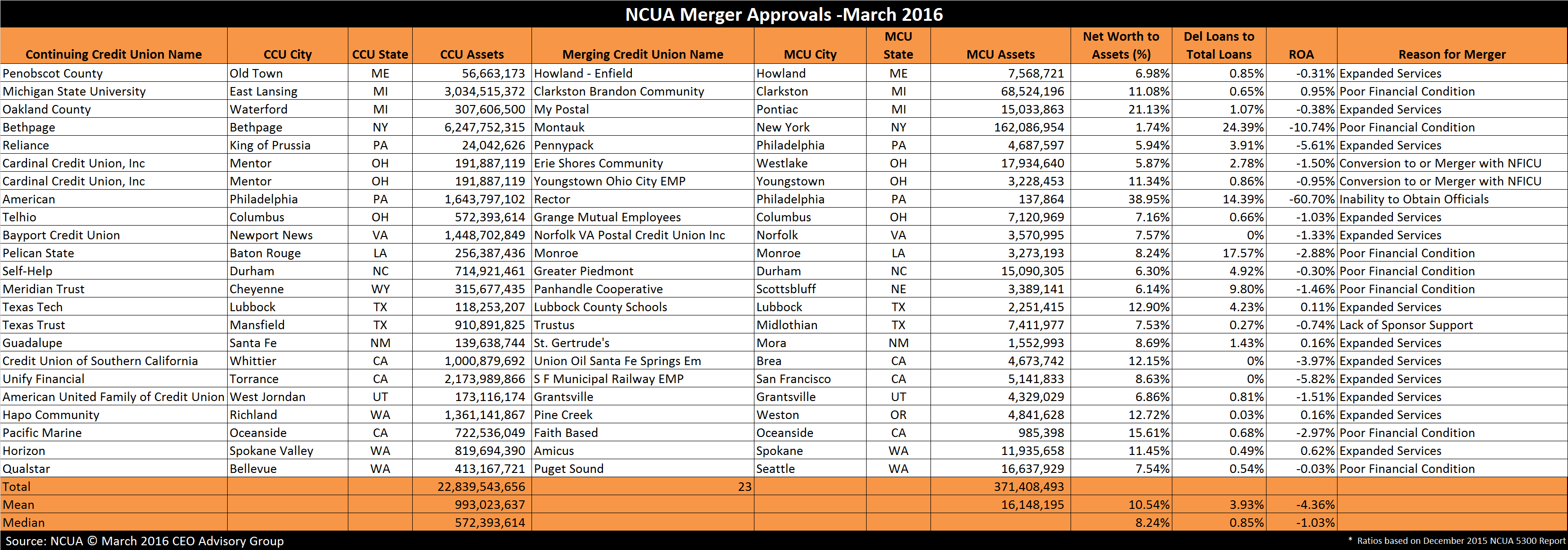The height and width of the screenshot is (550, 1568).
Task: Click the Credit Union of Southern California cell
Action: (x=114, y=361)
